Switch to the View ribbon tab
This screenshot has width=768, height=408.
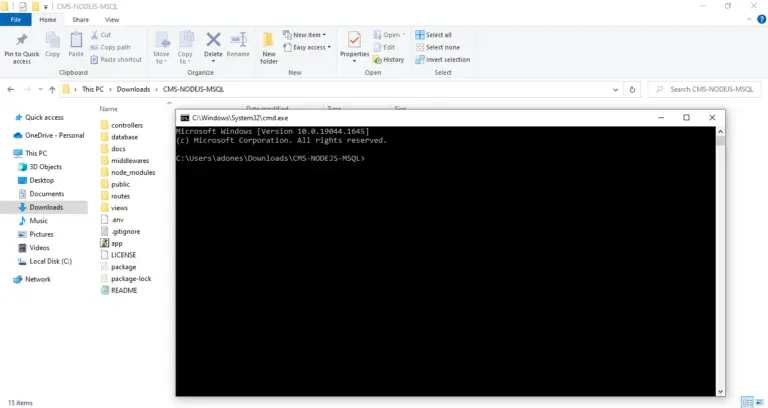(x=112, y=20)
